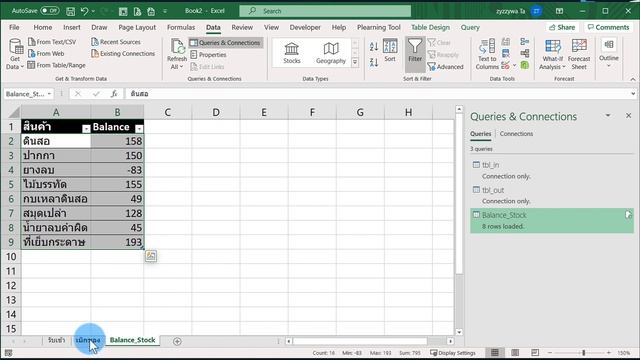Import data From Web

[46, 53]
